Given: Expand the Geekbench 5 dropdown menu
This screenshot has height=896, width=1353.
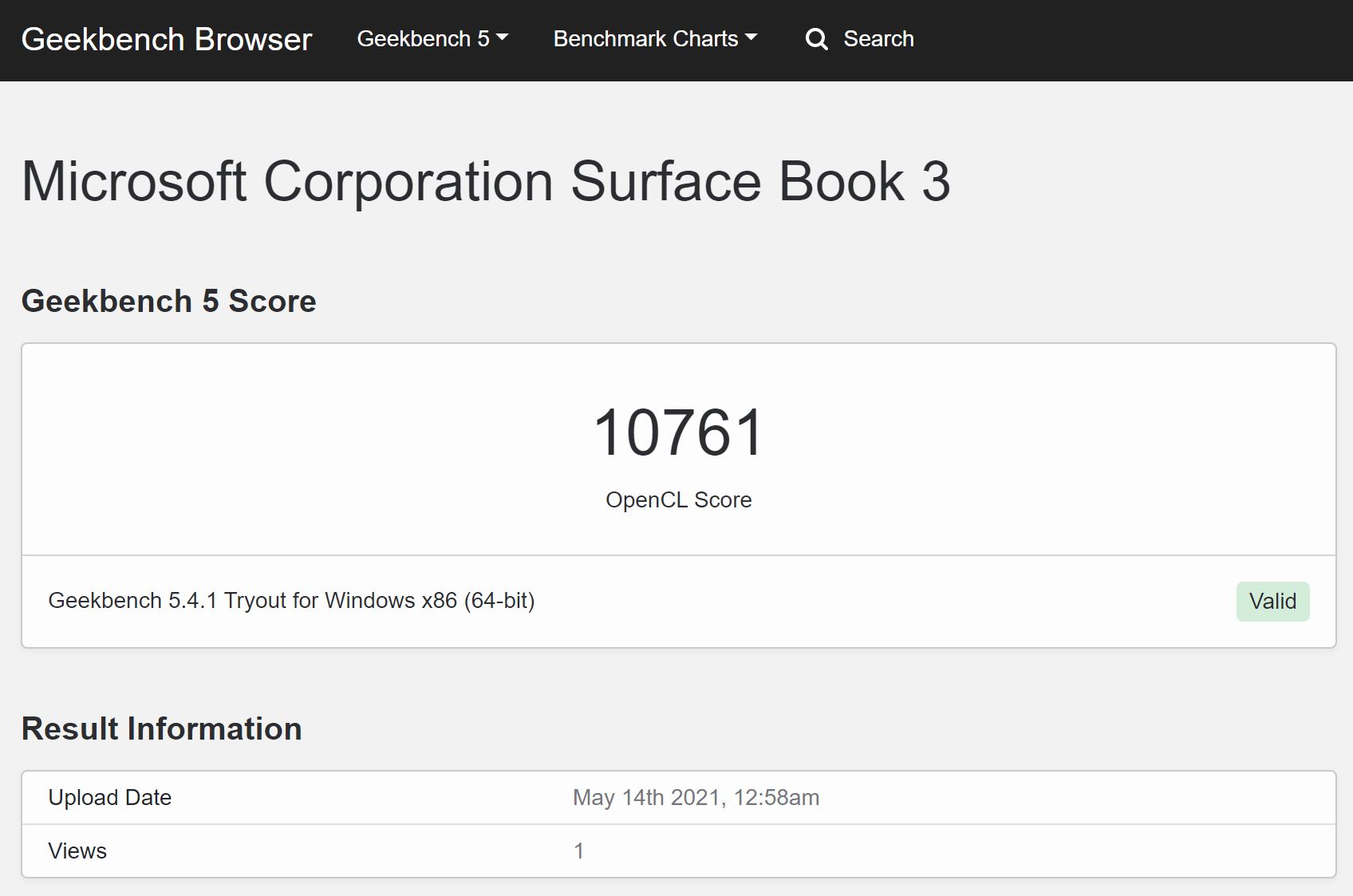Looking at the screenshot, I should click(x=432, y=38).
